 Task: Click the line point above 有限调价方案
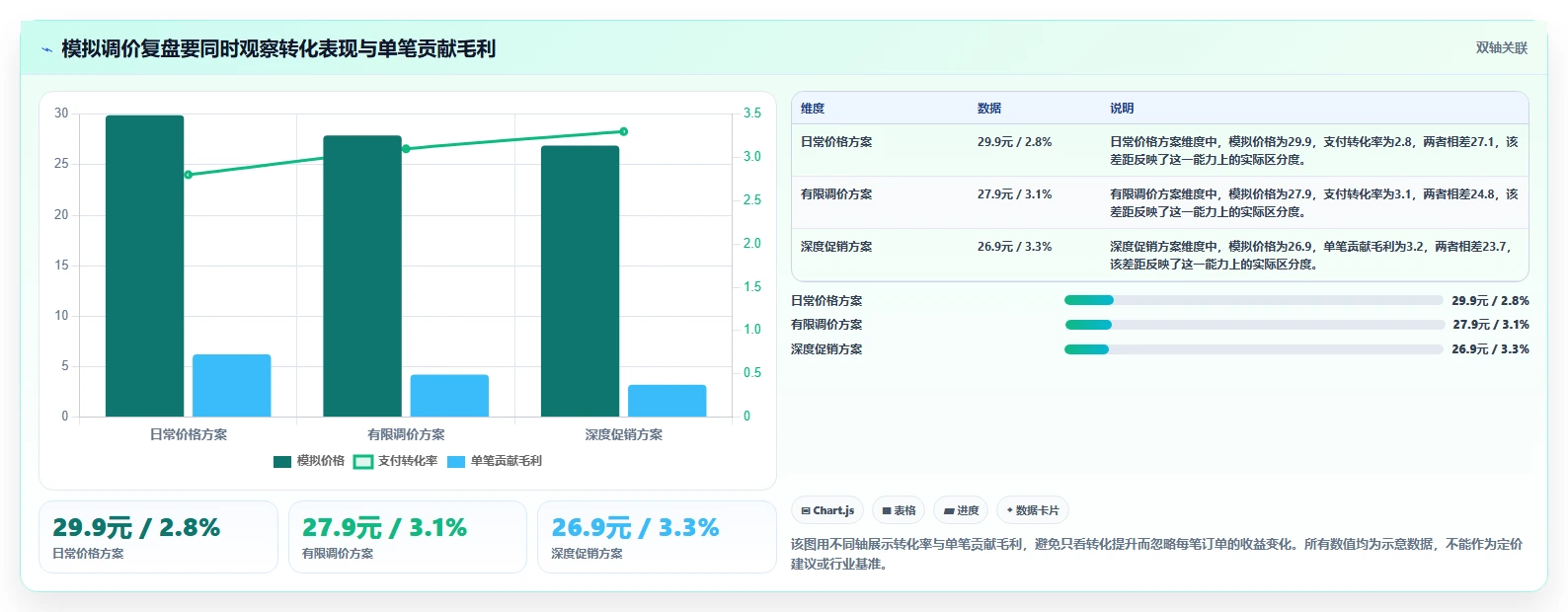406,149
